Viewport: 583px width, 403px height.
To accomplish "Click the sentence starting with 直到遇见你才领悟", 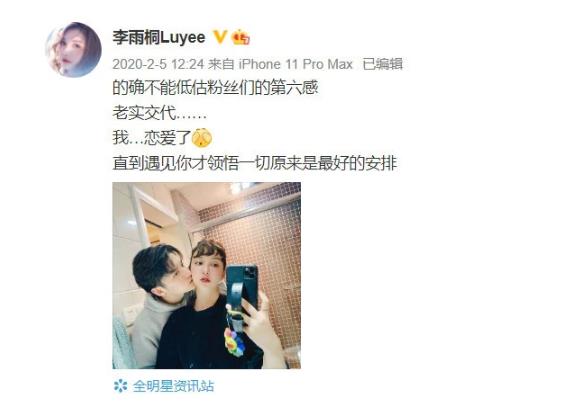I will tap(255, 163).
